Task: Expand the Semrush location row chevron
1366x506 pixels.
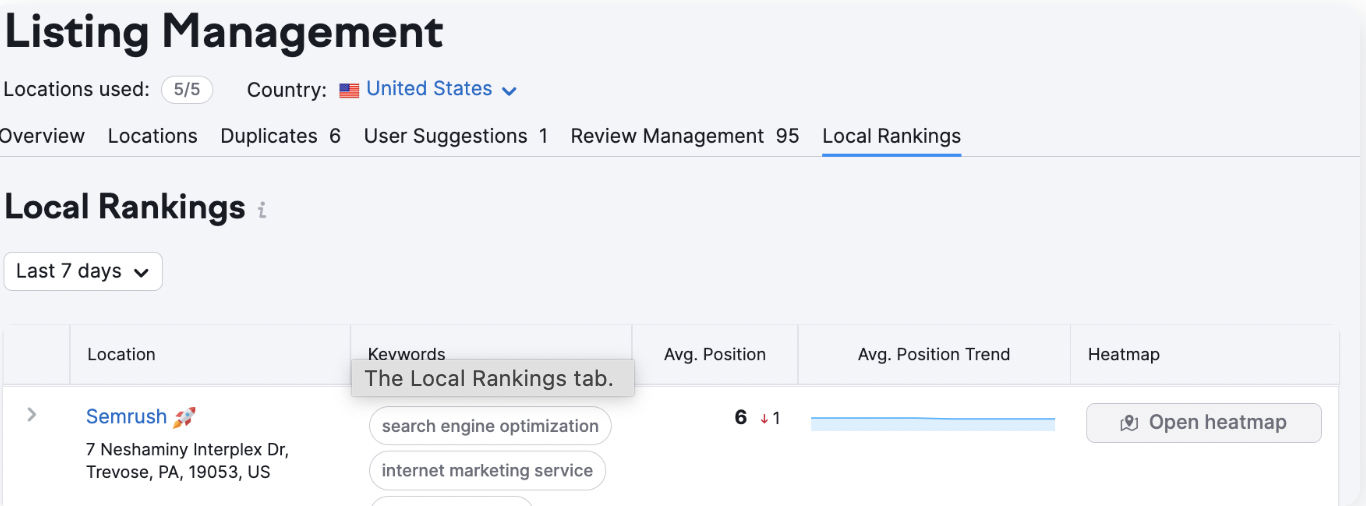Action: point(32,414)
